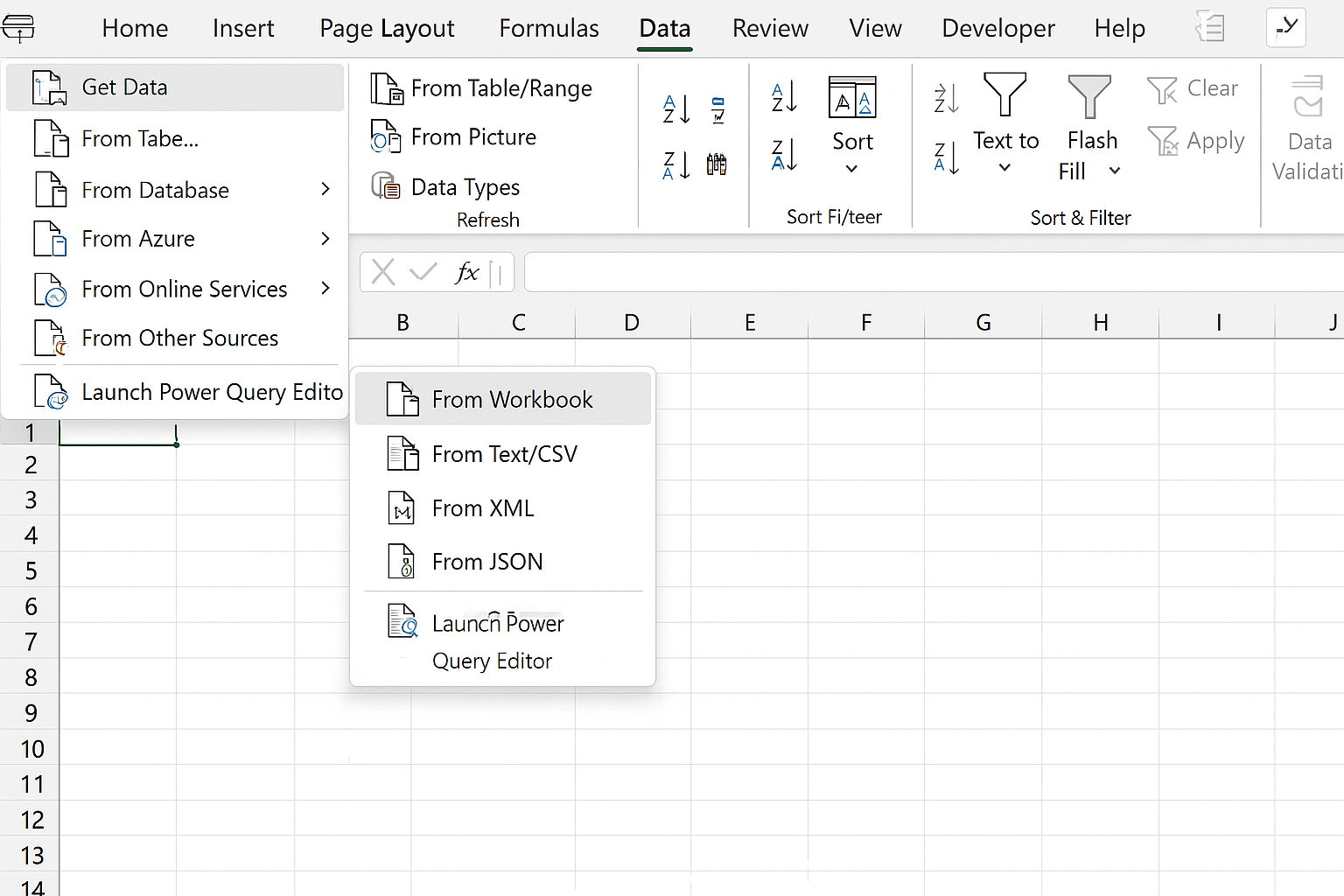The width and height of the screenshot is (1344, 896).
Task: Switch to the Home tab
Action: pyautogui.click(x=135, y=29)
